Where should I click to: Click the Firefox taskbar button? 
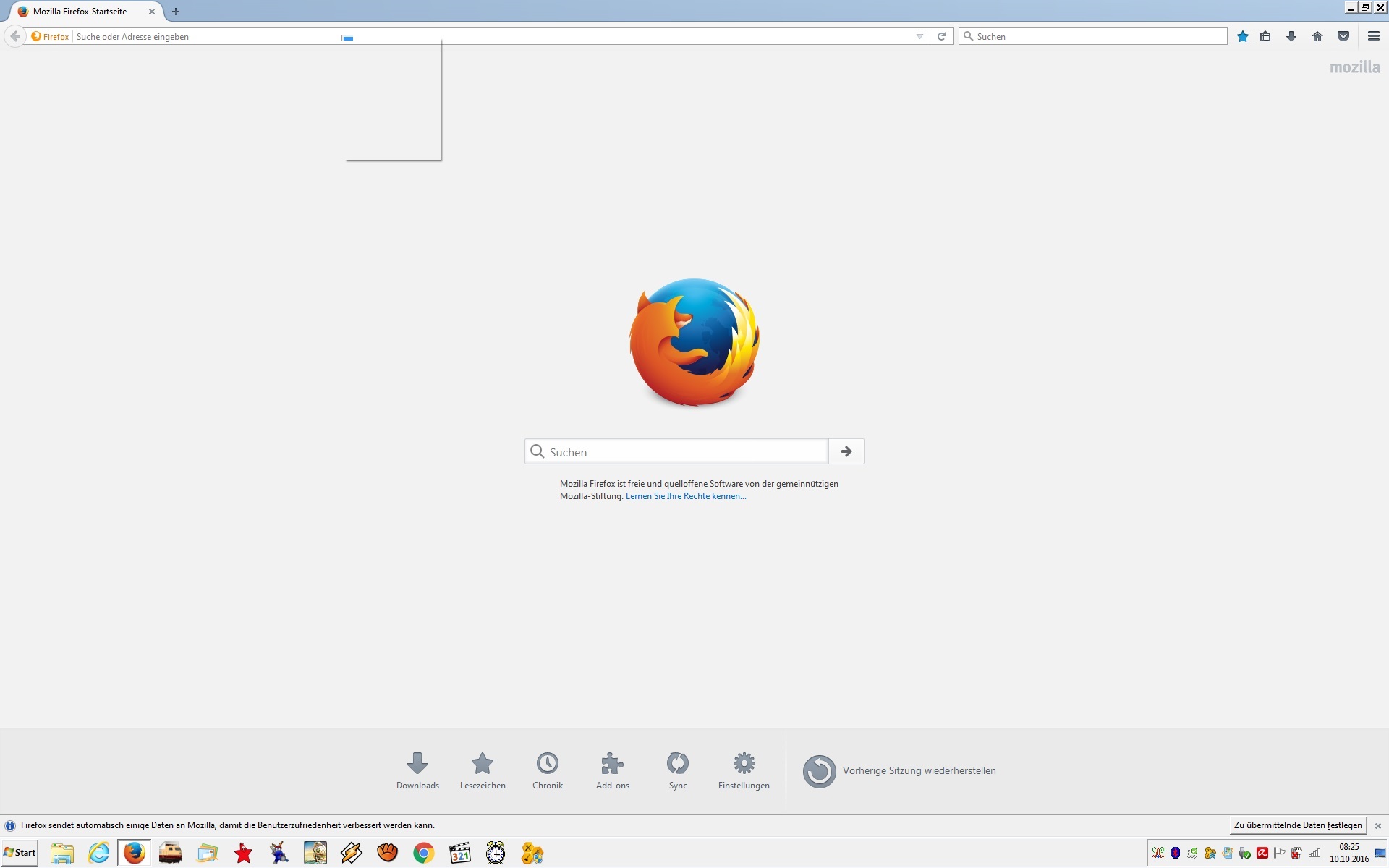(x=134, y=854)
